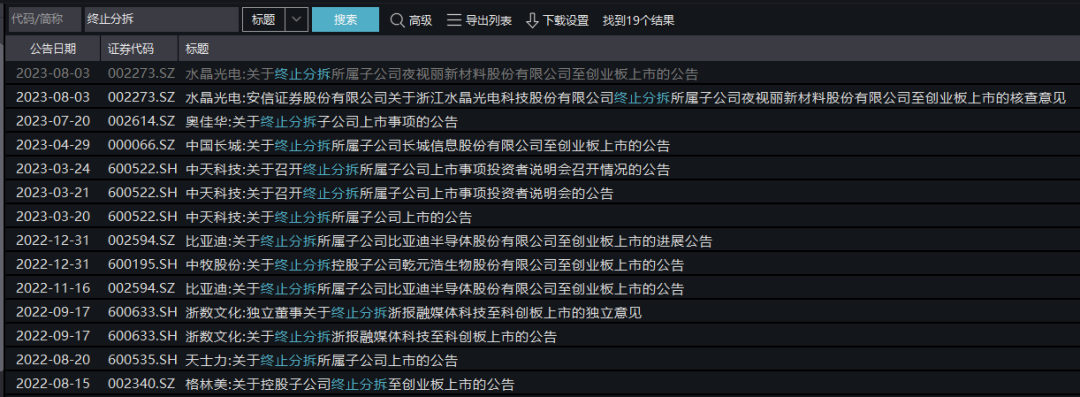The image size is (1080, 397).
Task: Open 中天科技 关于终止分拆所属子公司上市的公告
Action: coord(329,217)
